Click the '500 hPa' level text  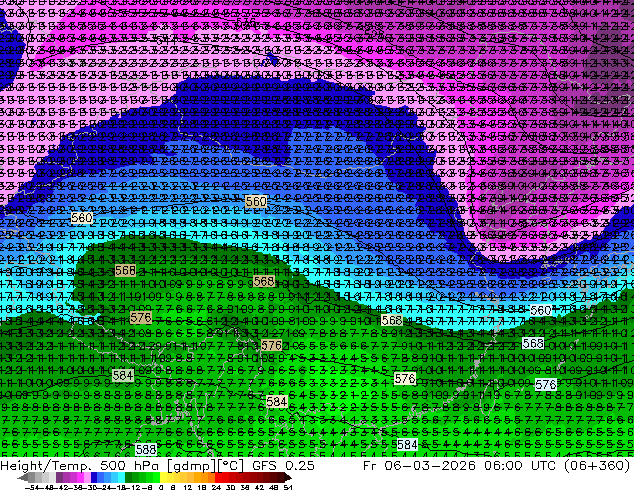[131, 466]
